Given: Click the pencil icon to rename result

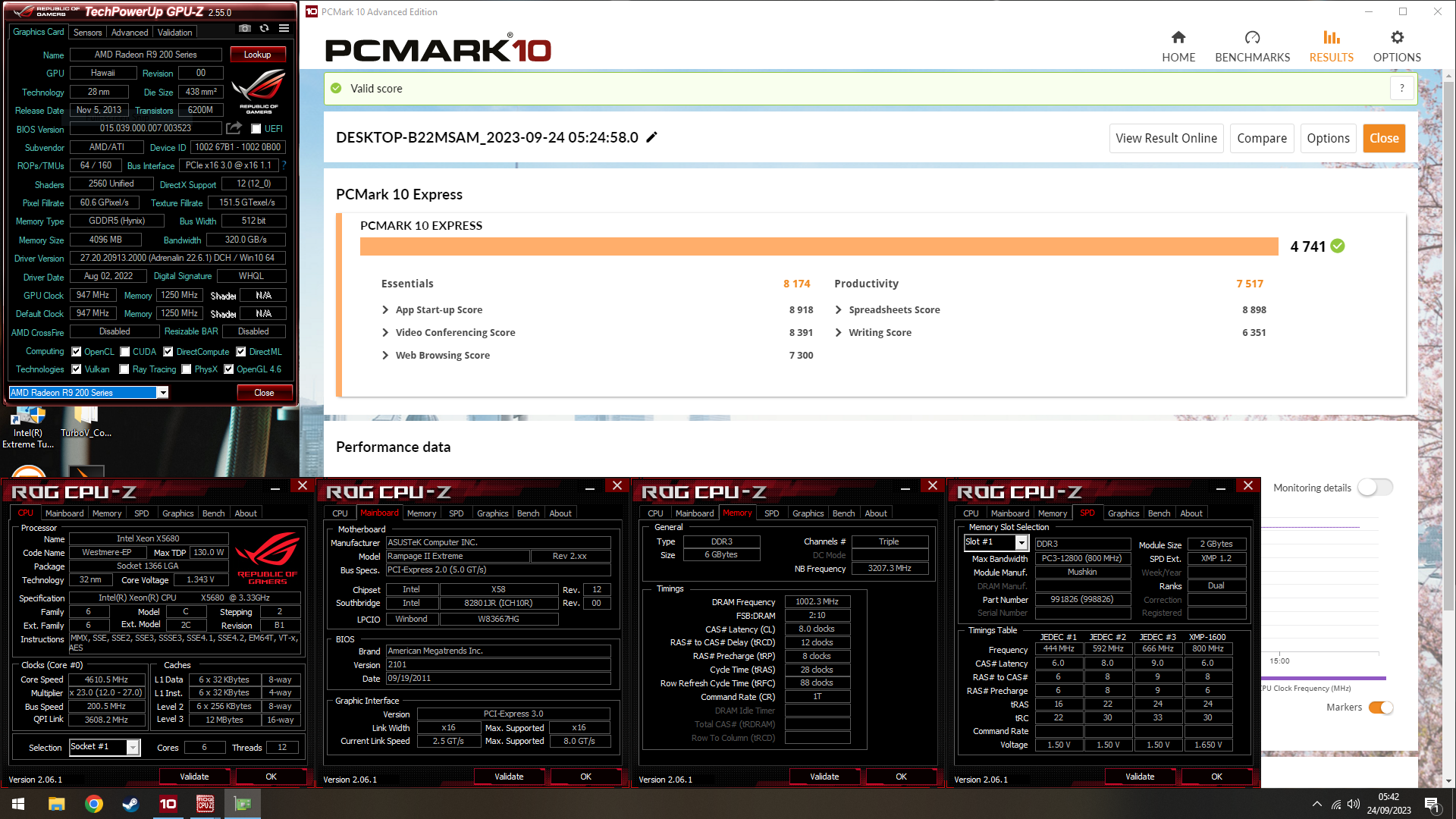Looking at the screenshot, I should point(651,137).
